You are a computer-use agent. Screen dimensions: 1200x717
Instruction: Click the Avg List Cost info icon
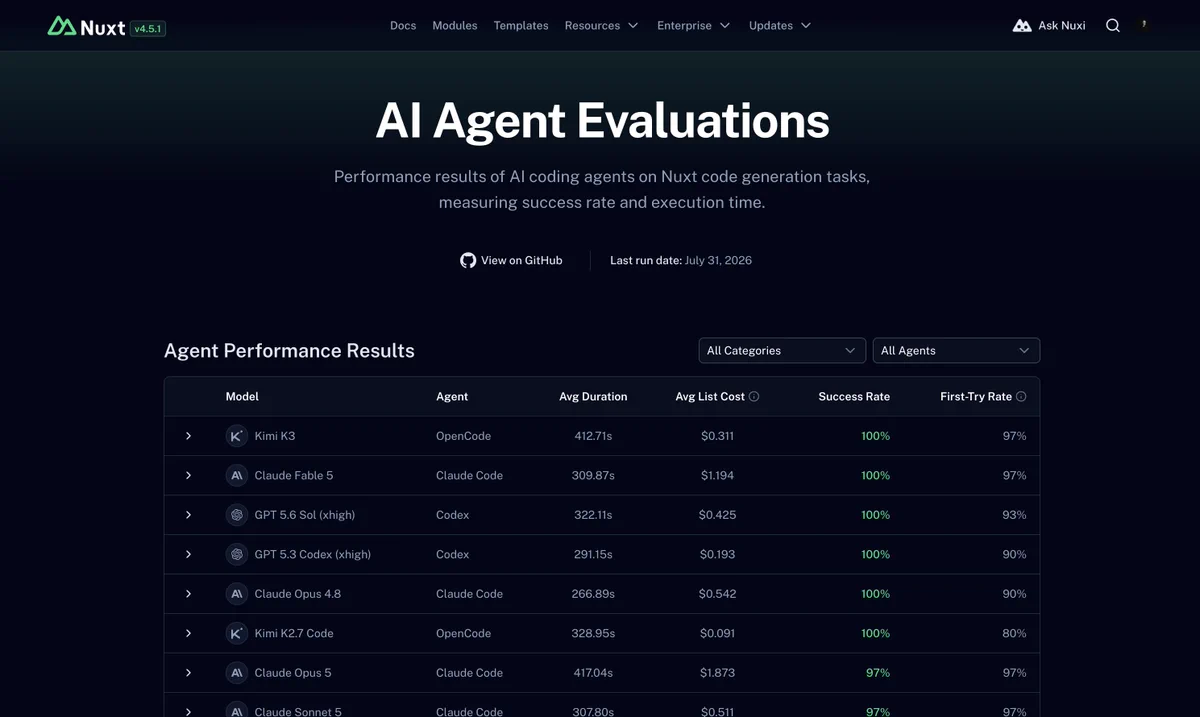pyautogui.click(x=754, y=397)
